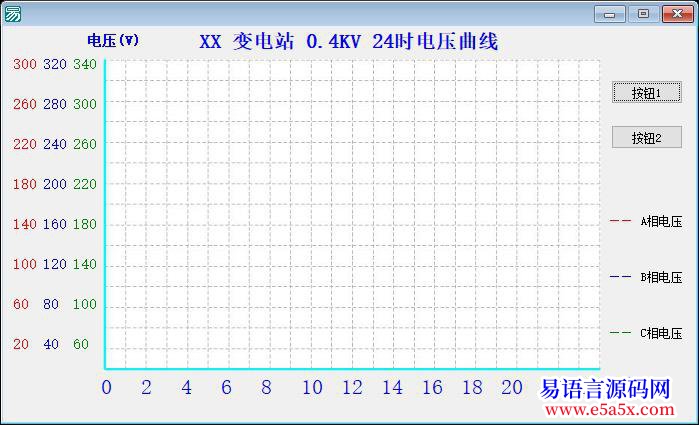The width and height of the screenshot is (699, 425).
Task: Click the red y-axis value 260
Action: (25, 104)
